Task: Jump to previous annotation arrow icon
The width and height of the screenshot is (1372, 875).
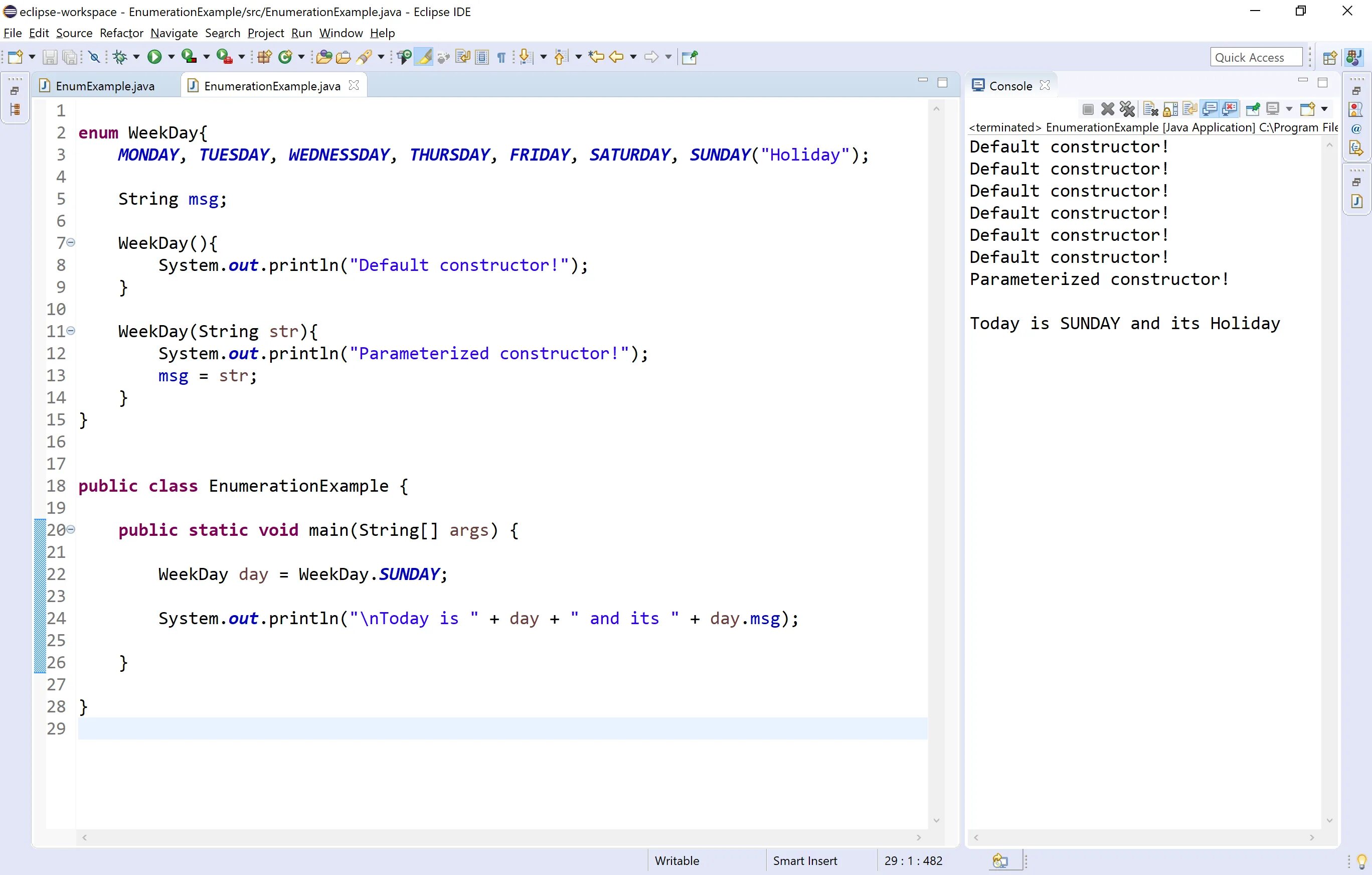Action: click(x=561, y=57)
